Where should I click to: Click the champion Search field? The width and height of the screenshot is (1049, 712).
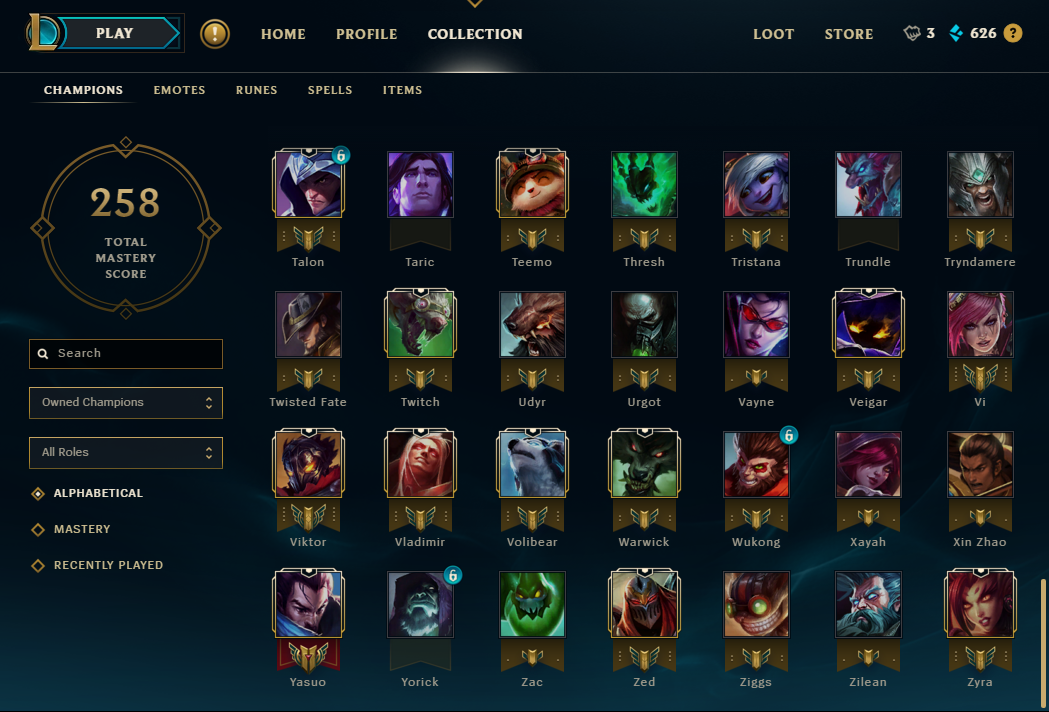click(126, 353)
